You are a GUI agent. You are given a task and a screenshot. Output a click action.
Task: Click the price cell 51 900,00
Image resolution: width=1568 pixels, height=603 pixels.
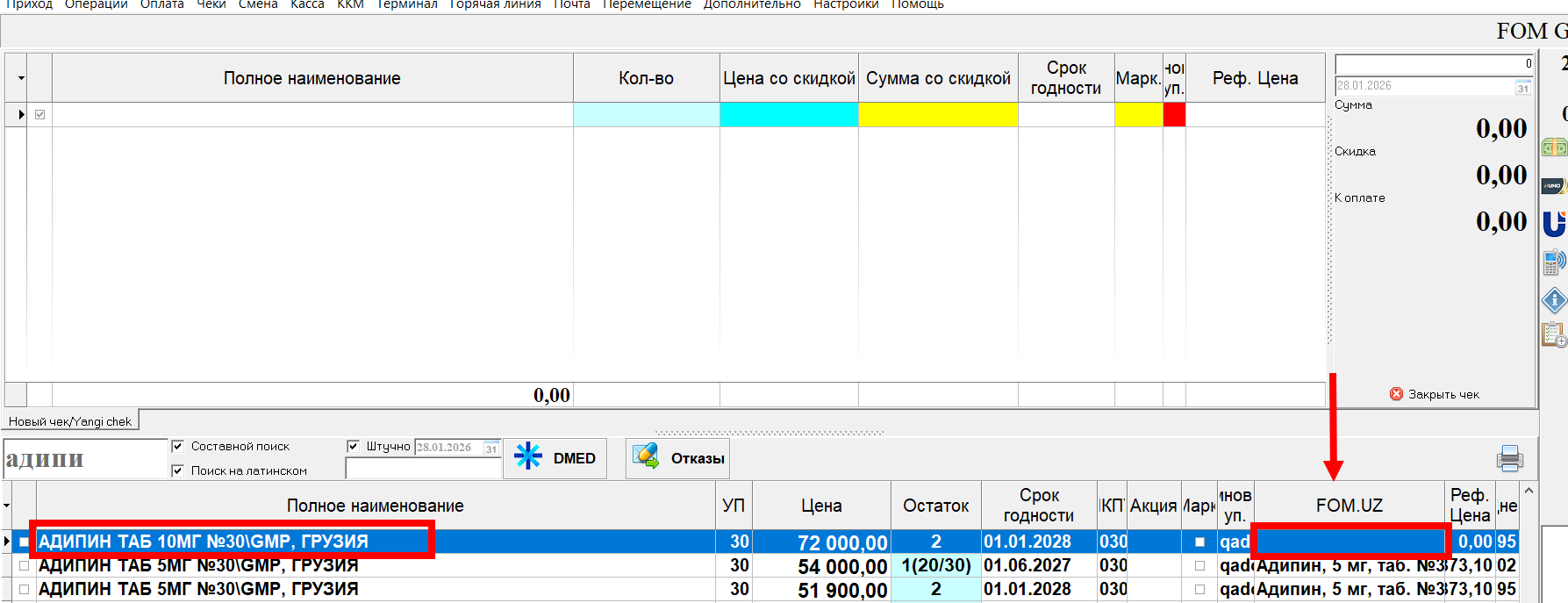click(821, 590)
